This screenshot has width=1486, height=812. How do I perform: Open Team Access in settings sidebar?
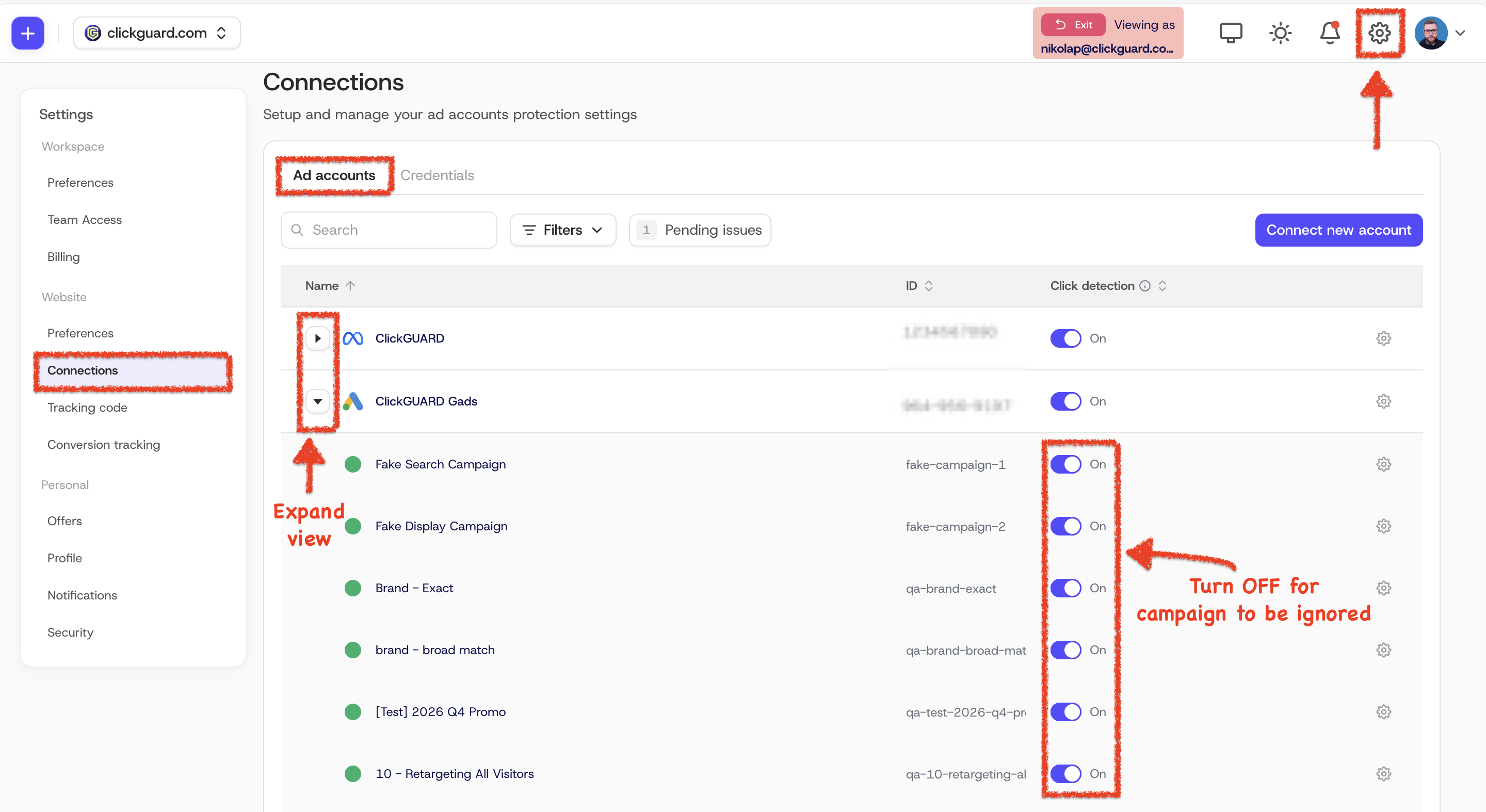point(84,219)
